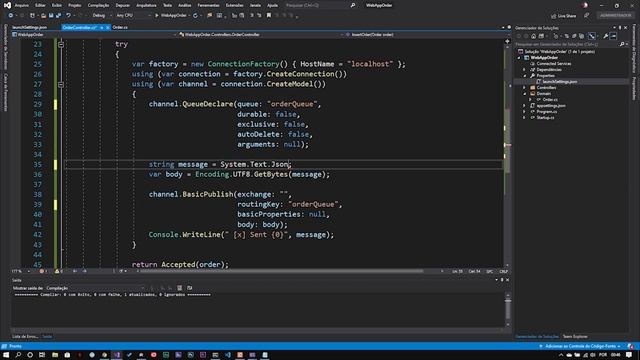Collapse the using block at line 27
Image resolution: width=640 pixels, height=360 pixels.
(x=61, y=84)
